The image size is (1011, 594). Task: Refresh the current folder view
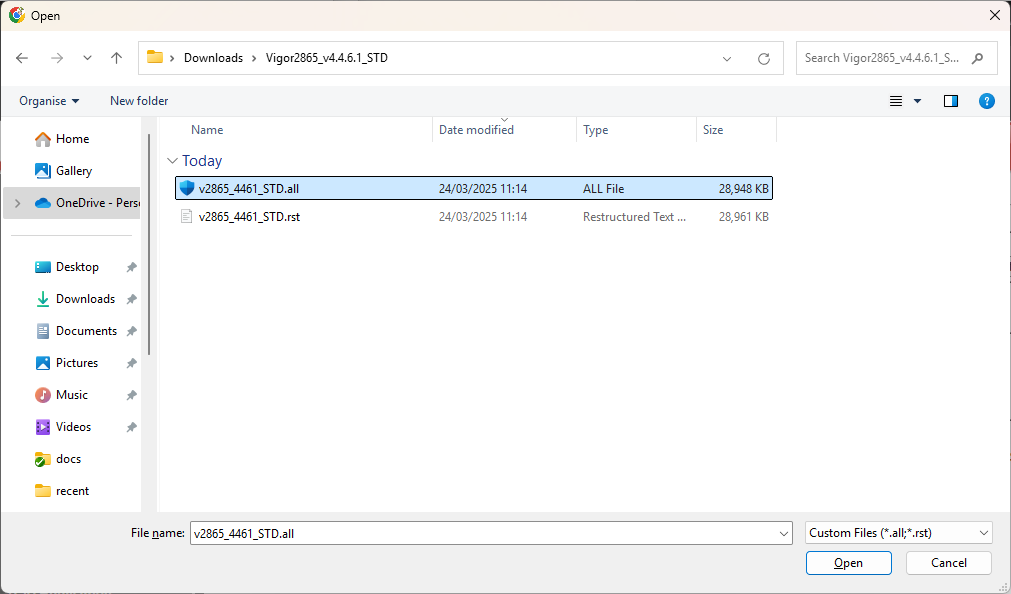pos(764,58)
